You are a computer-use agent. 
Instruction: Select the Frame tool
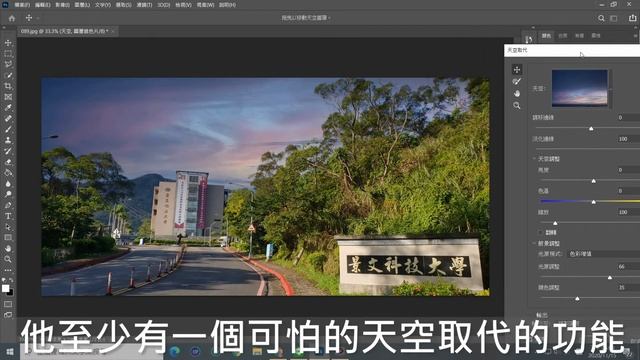click(8, 97)
